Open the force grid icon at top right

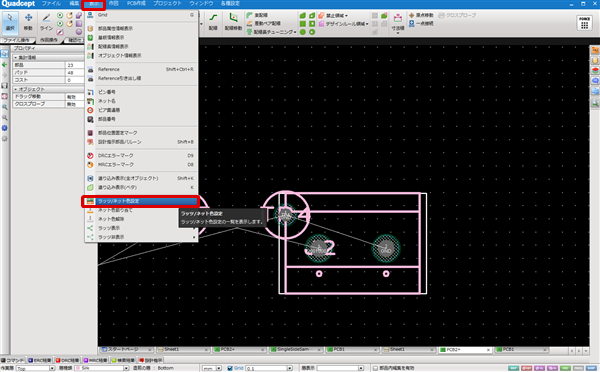584,23
